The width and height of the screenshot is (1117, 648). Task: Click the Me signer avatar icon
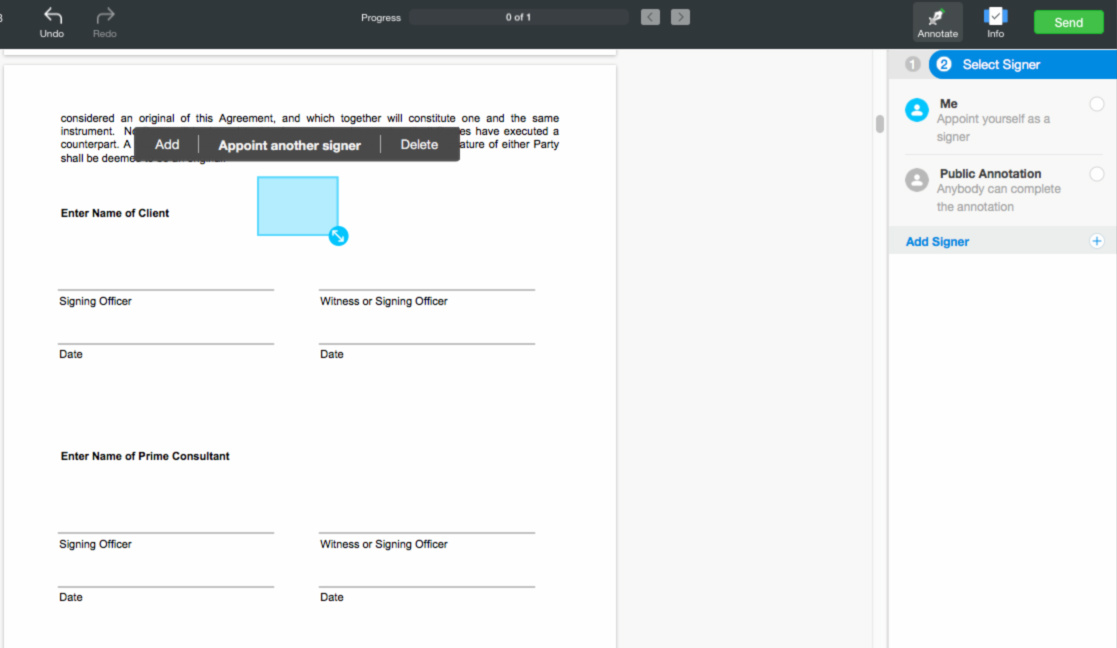click(917, 110)
